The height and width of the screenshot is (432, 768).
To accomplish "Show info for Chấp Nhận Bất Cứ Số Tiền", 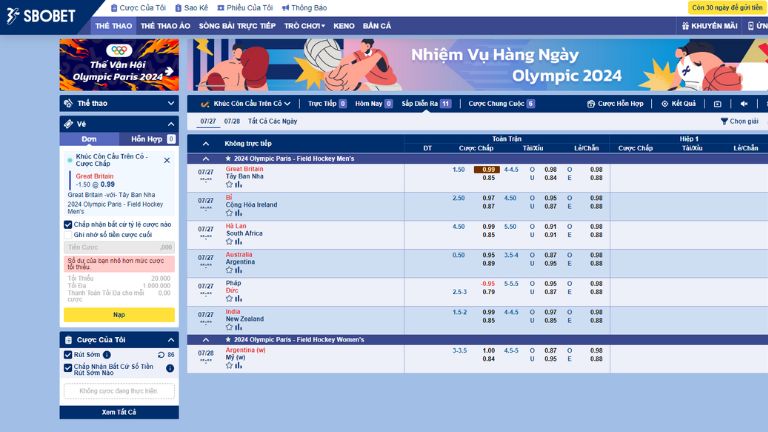I will pyautogui.click(x=170, y=368).
